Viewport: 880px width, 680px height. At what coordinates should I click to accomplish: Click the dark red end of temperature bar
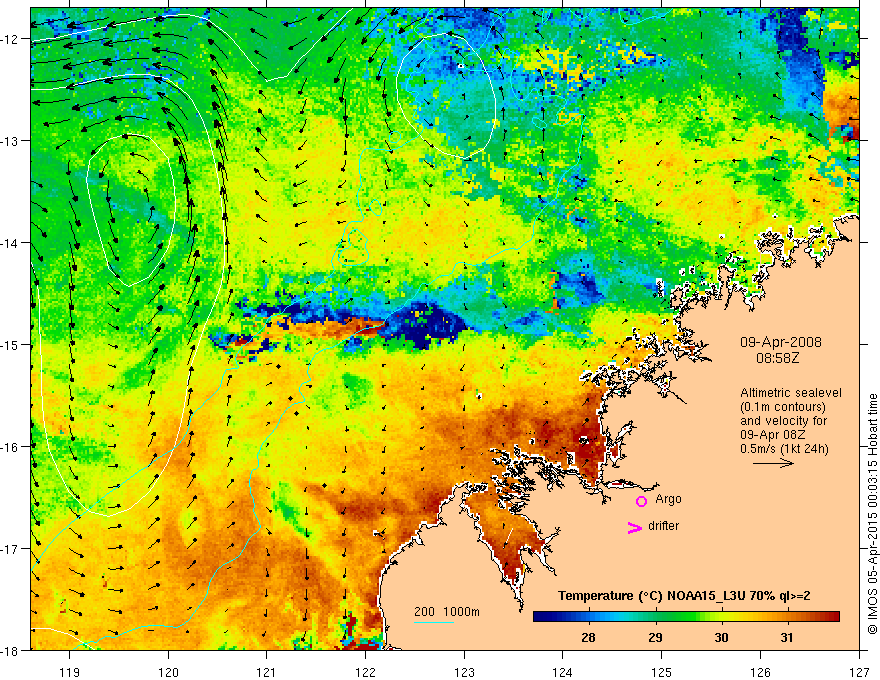point(833,617)
